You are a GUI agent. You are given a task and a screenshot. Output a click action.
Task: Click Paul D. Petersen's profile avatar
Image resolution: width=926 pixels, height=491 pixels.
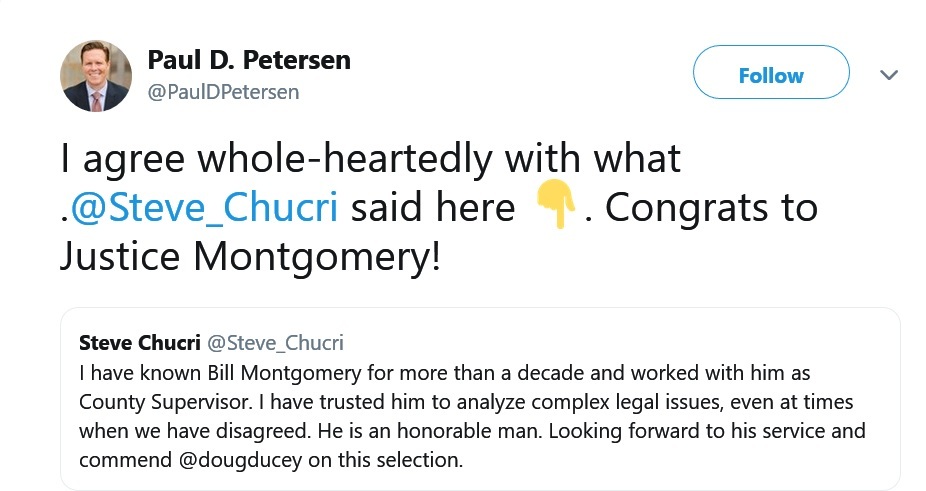[96, 76]
